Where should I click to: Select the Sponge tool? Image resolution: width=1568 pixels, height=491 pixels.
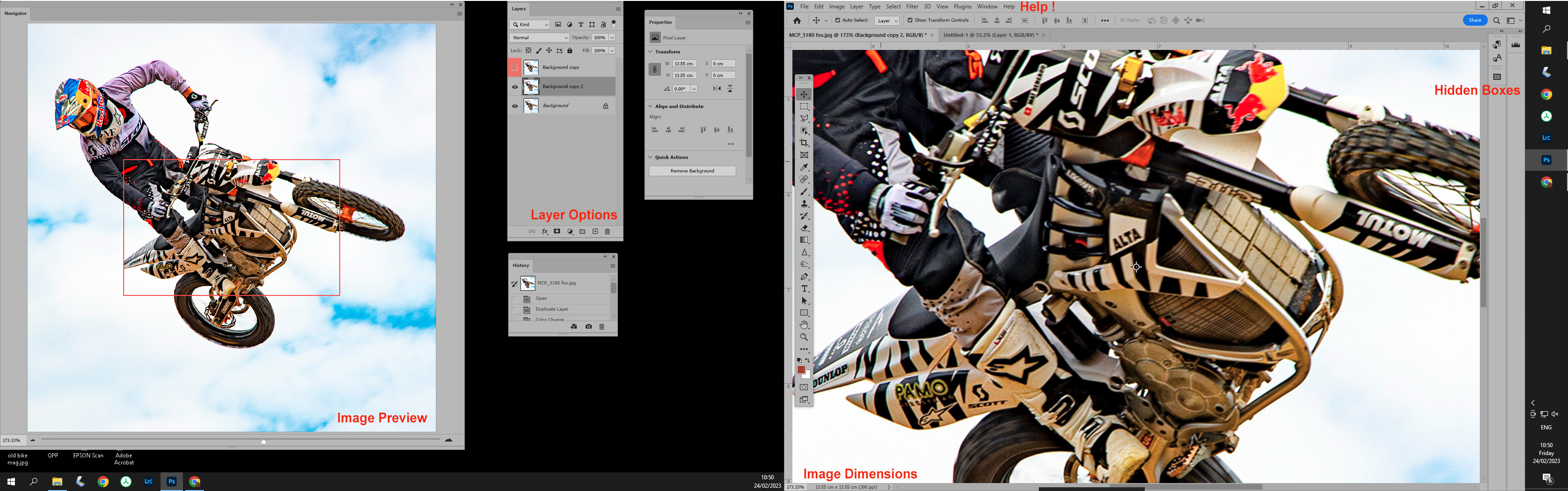click(804, 265)
